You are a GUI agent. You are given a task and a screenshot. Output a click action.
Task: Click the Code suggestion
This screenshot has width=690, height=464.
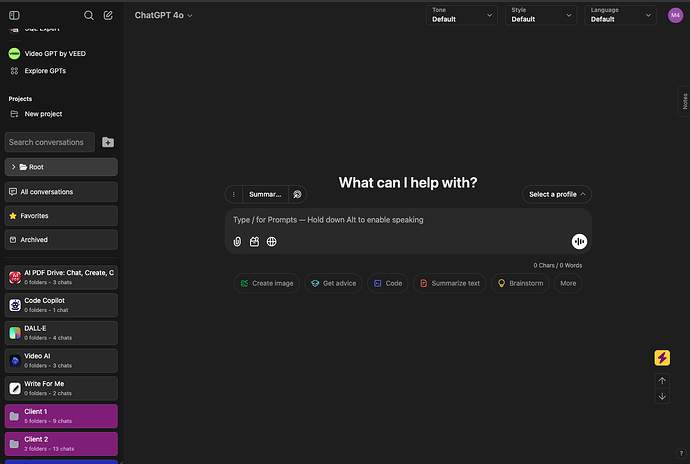(x=388, y=283)
